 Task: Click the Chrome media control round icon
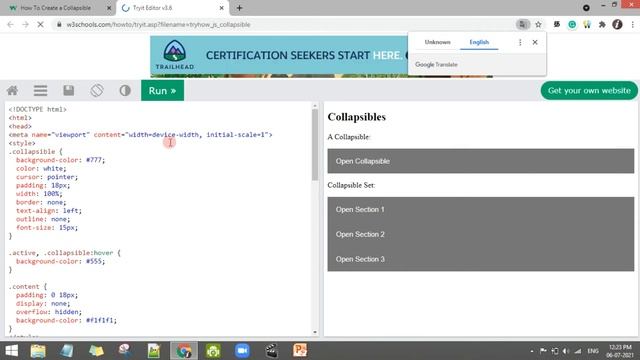coord(587,8)
